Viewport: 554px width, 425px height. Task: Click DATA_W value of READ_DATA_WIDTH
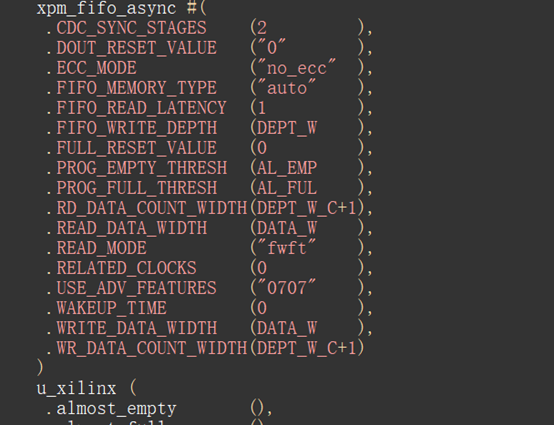tap(287, 228)
